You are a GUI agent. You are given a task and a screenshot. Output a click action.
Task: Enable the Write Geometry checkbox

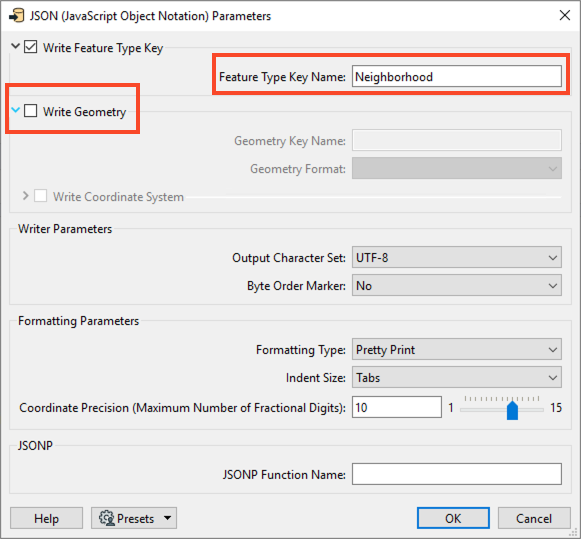(x=31, y=111)
